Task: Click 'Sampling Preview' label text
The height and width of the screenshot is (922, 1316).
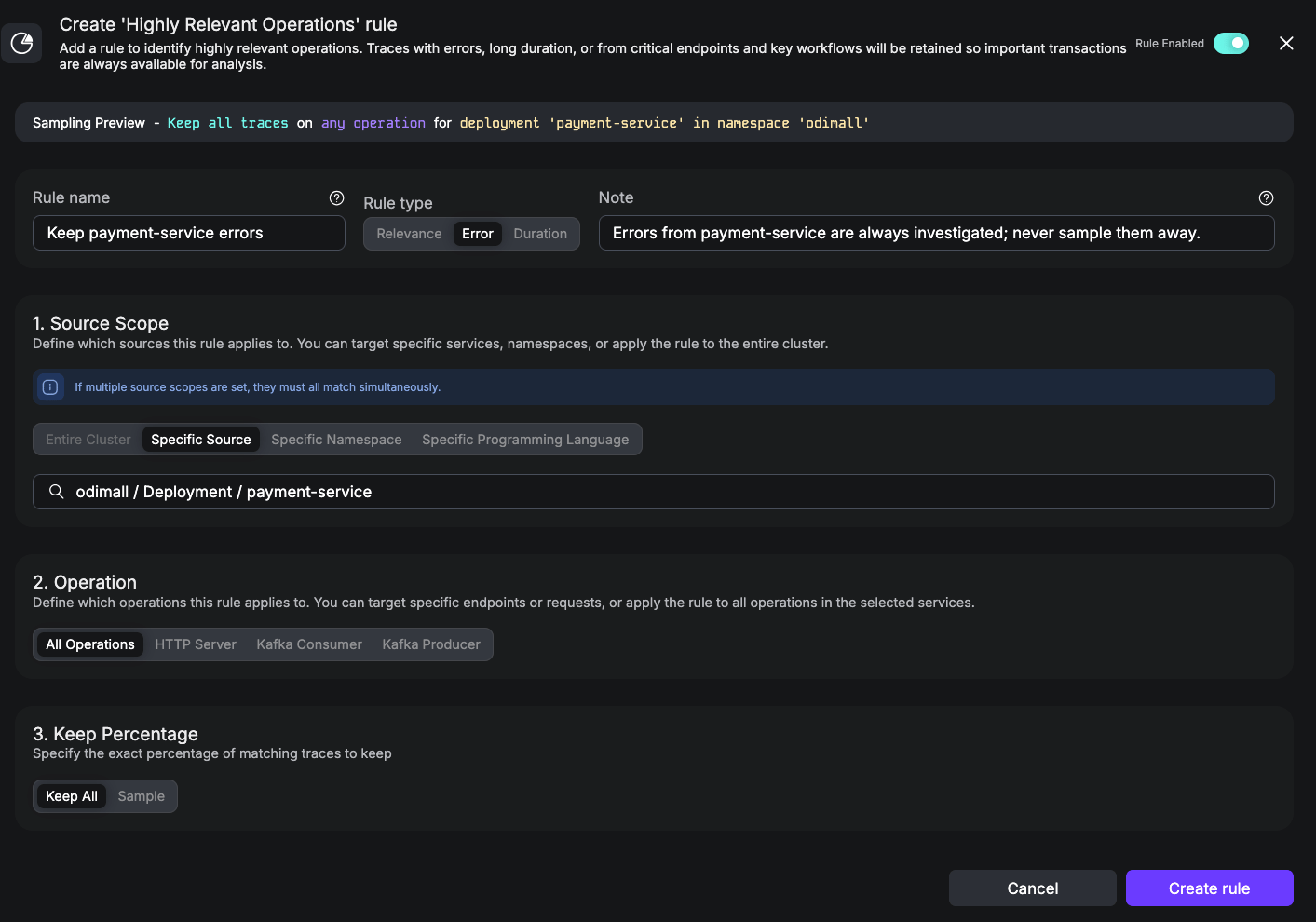Action: point(89,123)
